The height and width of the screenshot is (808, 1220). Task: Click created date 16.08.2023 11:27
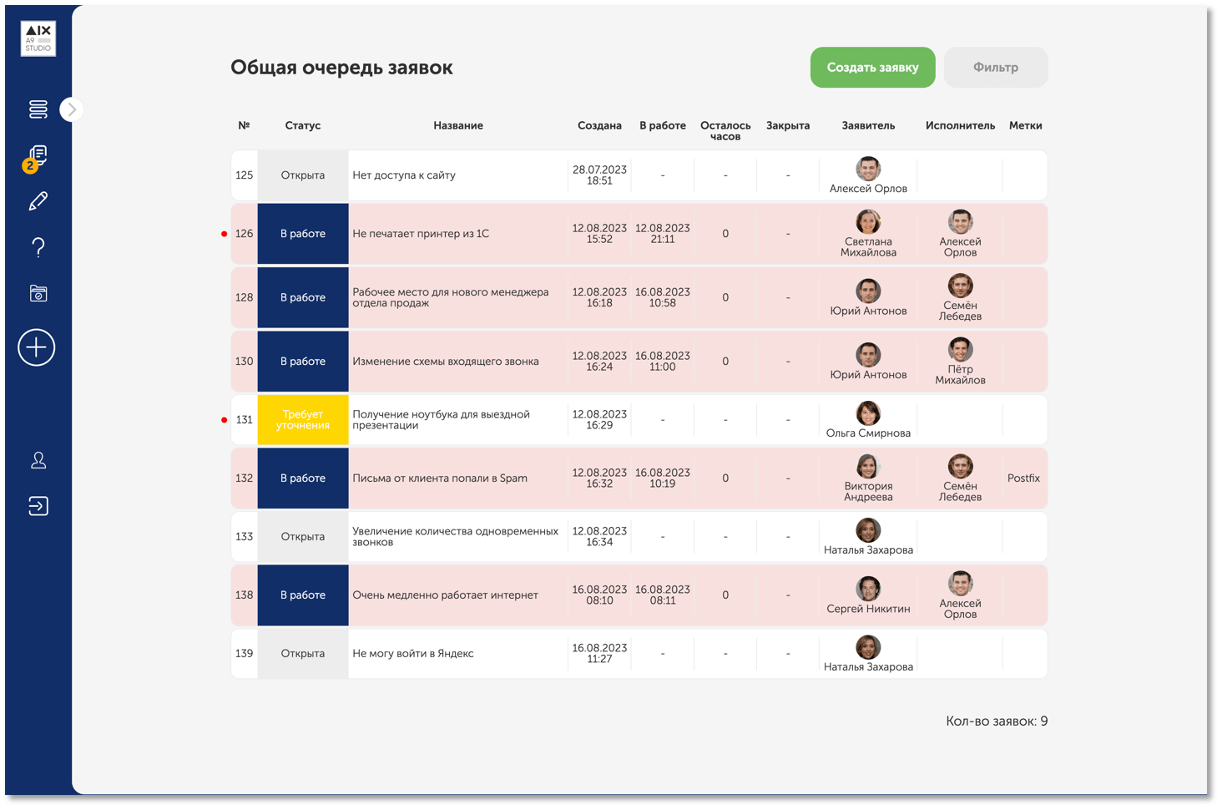tap(600, 654)
